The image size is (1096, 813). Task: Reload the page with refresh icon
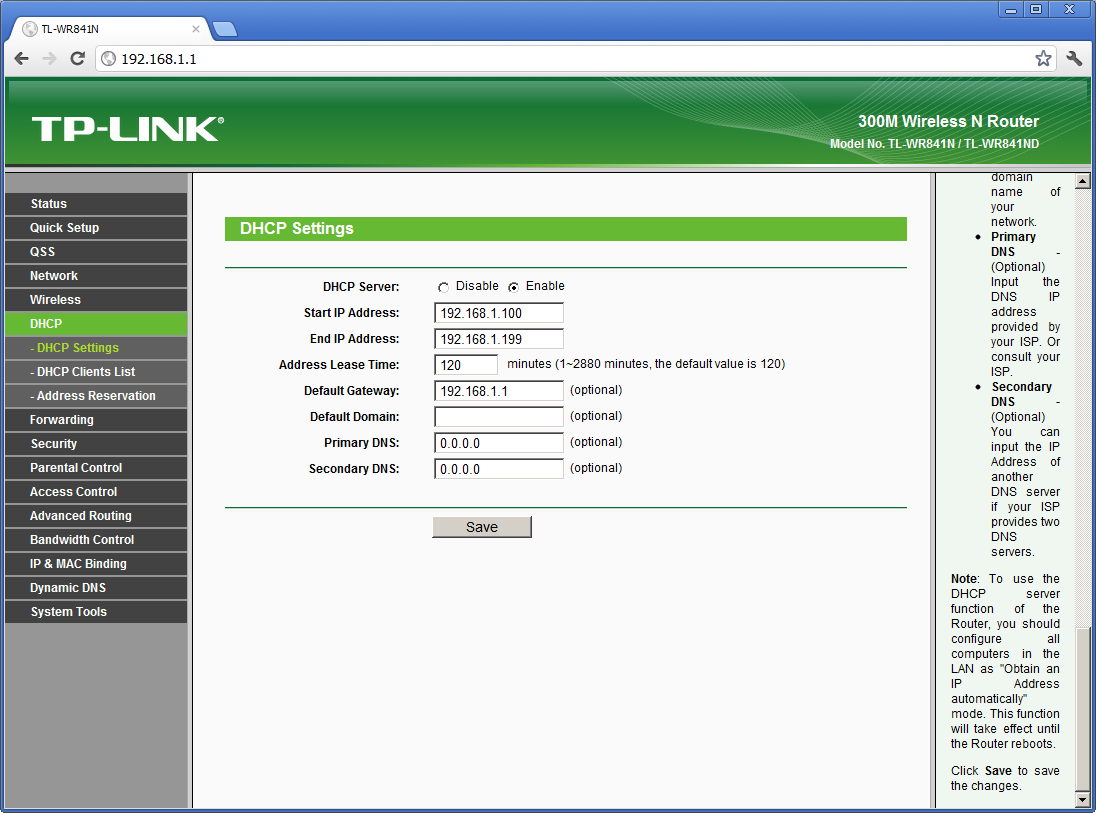click(78, 59)
